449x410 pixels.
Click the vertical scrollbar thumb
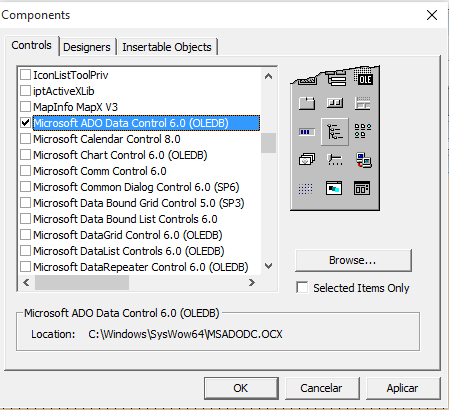click(268, 143)
